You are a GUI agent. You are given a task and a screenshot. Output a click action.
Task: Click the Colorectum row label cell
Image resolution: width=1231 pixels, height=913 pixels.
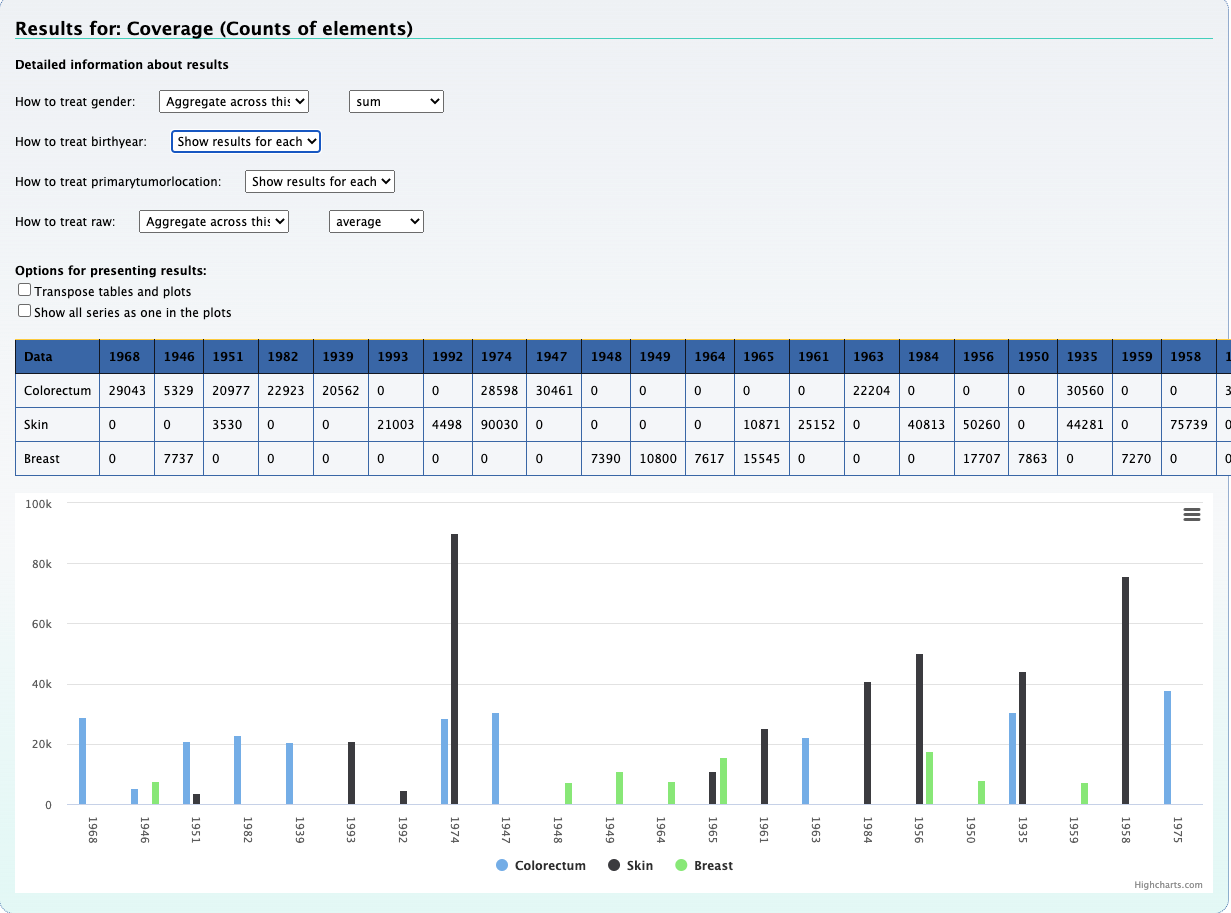coord(57,390)
